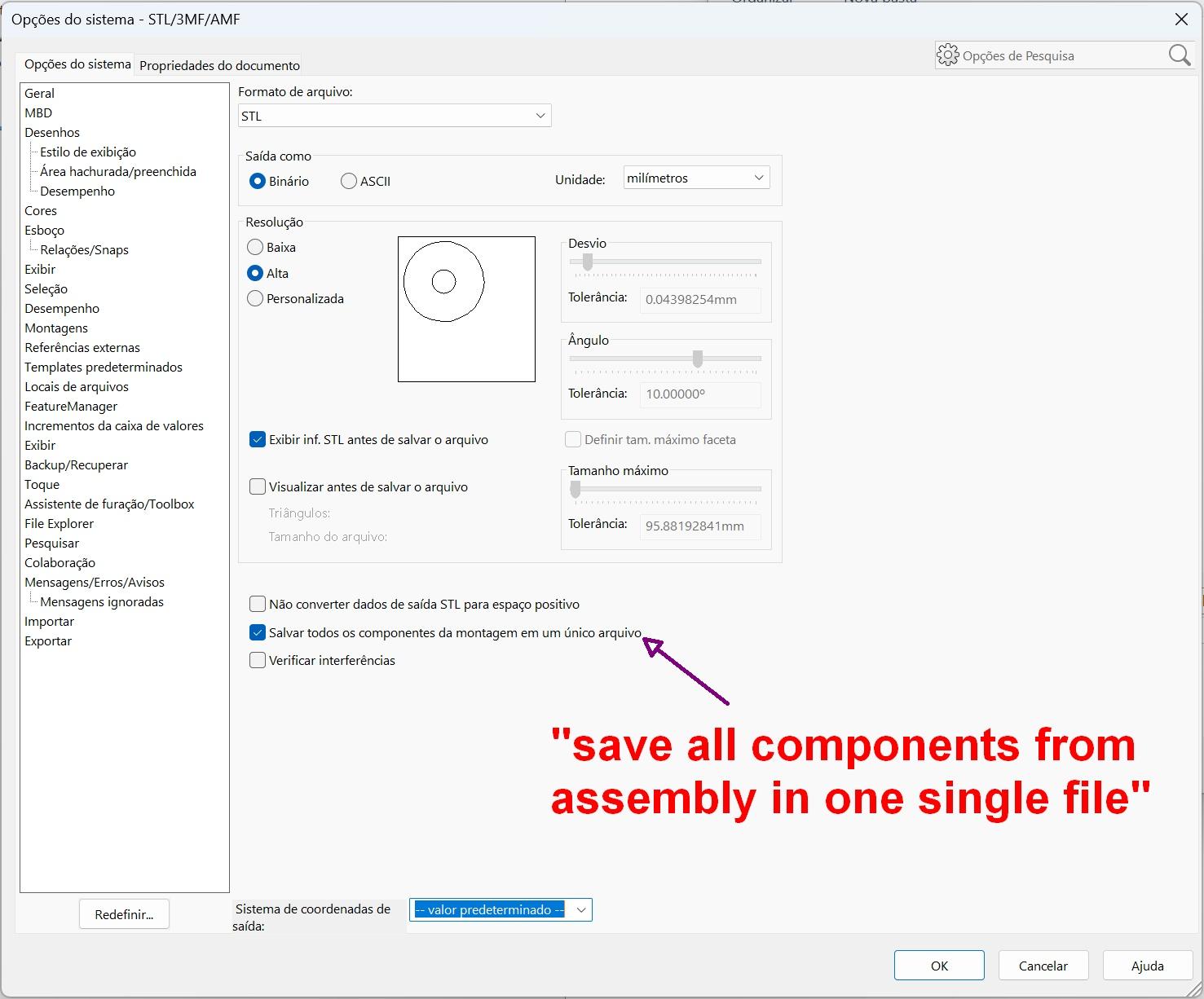Image resolution: width=1204 pixels, height=999 pixels.
Task: Click the Cancelar button
Action: 1043,966
